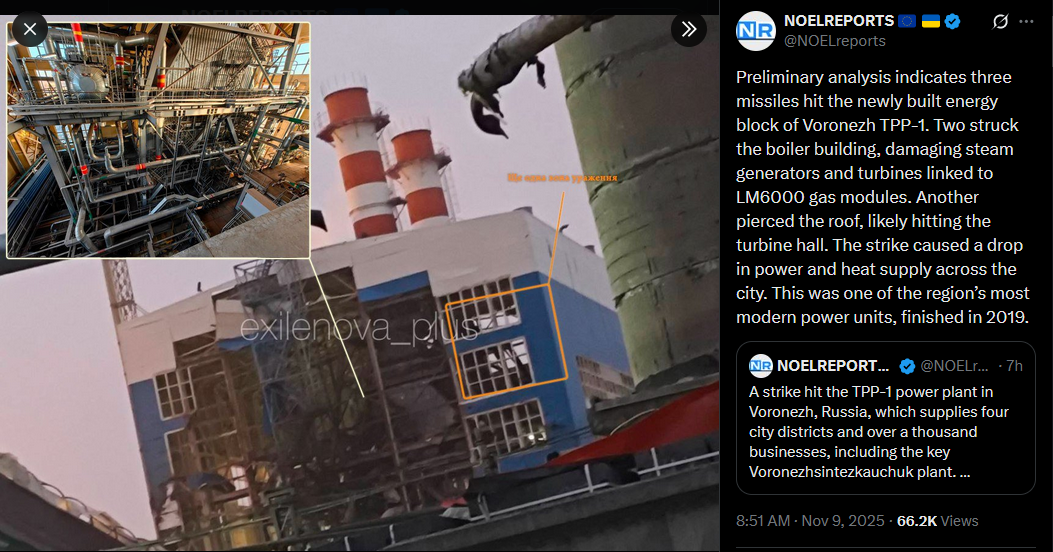Click the Grok icon in post header
This screenshot has width=1053, height=552.
click(x=1000, y=21)
